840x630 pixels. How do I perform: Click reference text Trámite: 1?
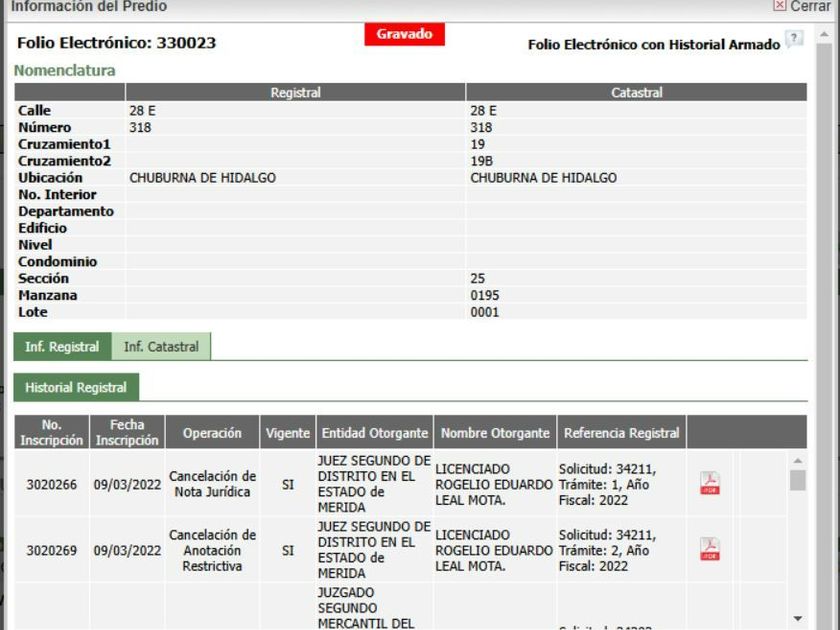click(587, 484)
